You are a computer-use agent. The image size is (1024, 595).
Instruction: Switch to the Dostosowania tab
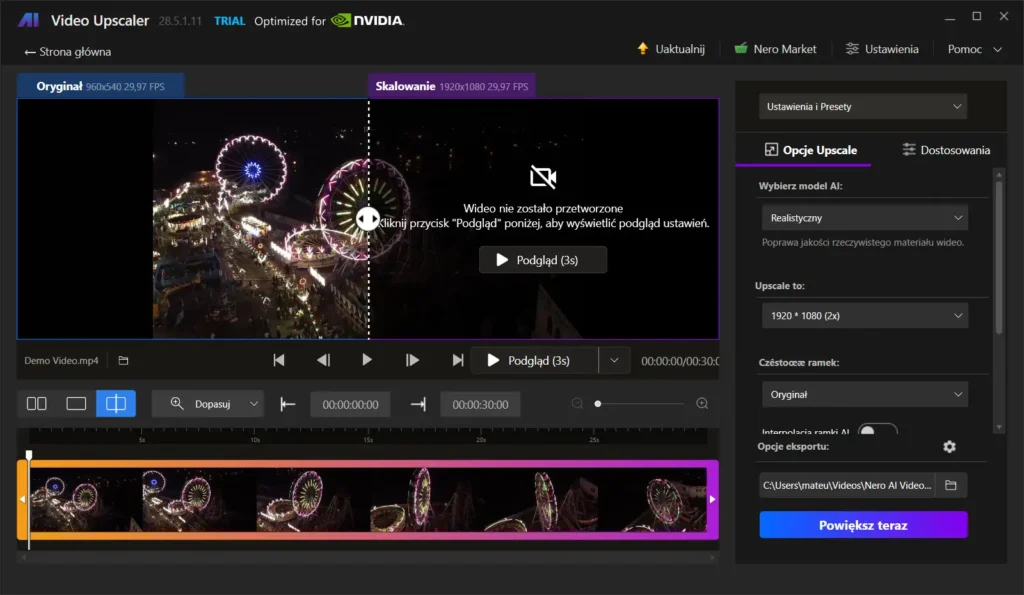click(x=946, y=150)
